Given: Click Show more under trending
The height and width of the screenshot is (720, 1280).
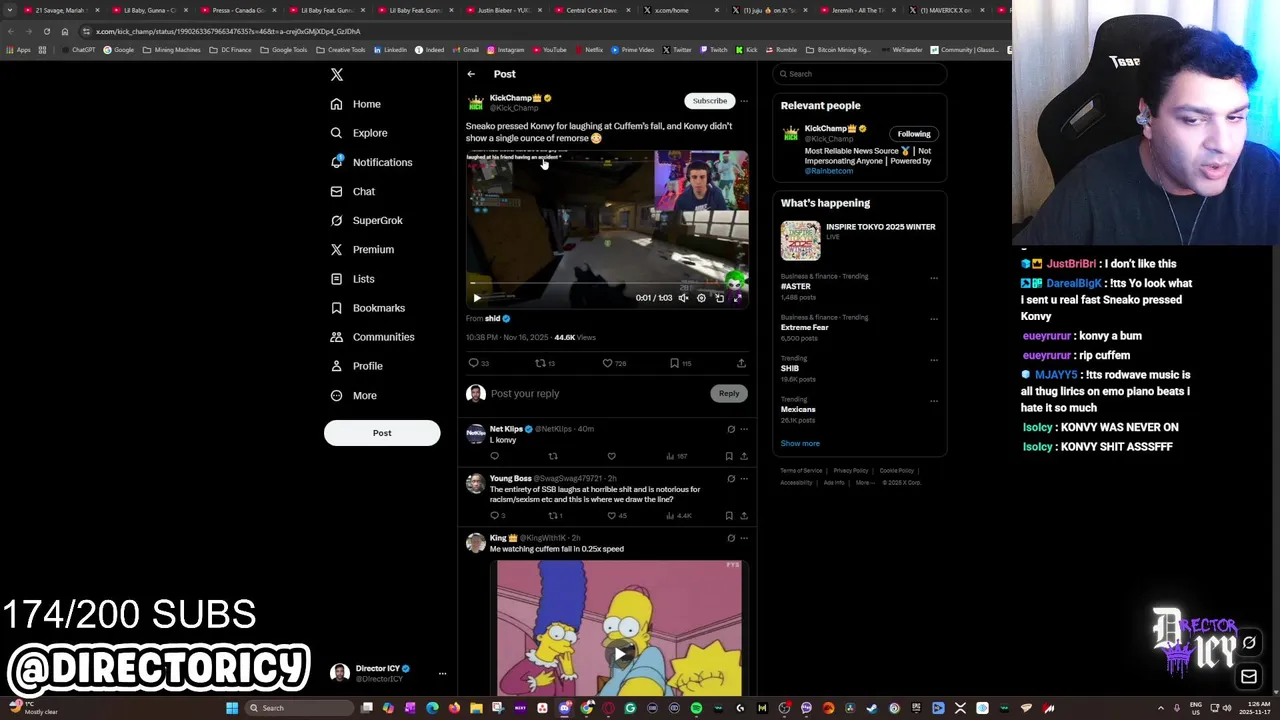Looking at the screenshot, I should [800, 443].
